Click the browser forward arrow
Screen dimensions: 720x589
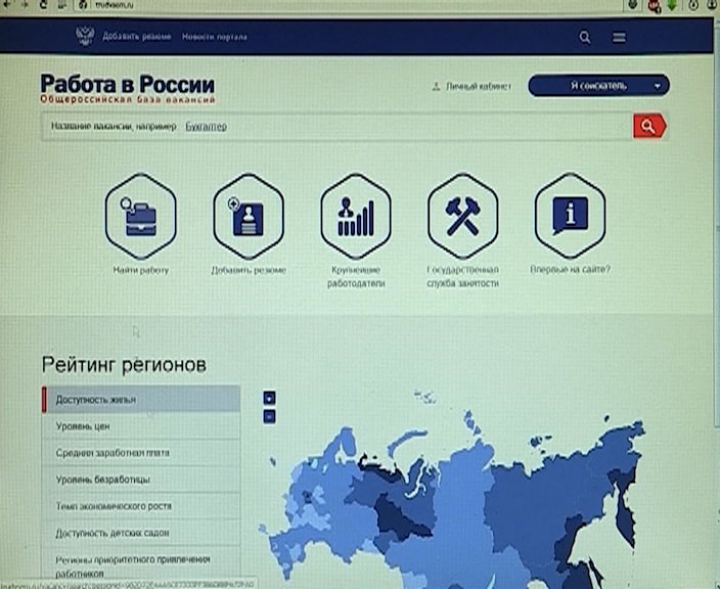[x=24, y=5]
